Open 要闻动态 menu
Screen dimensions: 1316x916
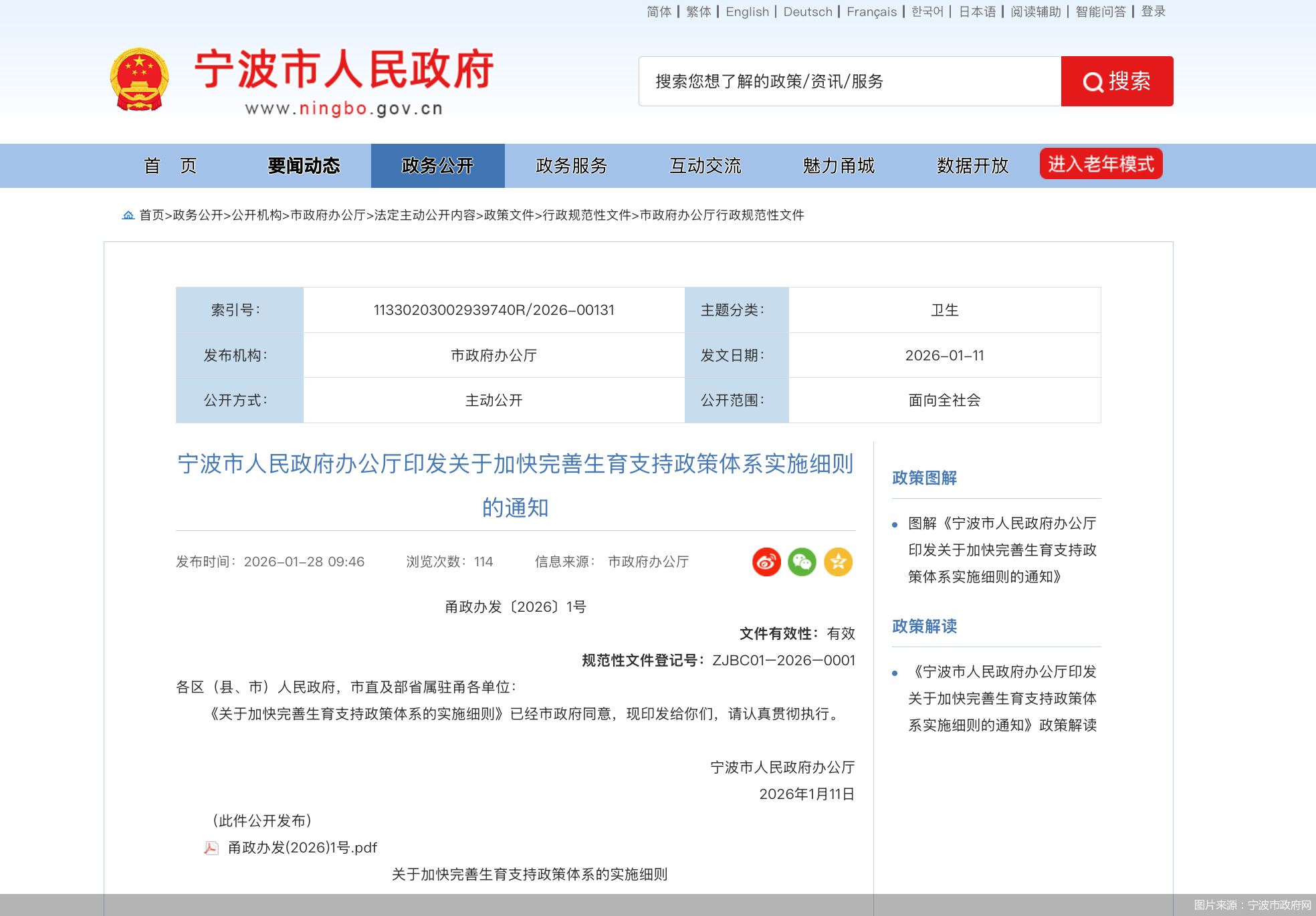click(x=303, y=166)
